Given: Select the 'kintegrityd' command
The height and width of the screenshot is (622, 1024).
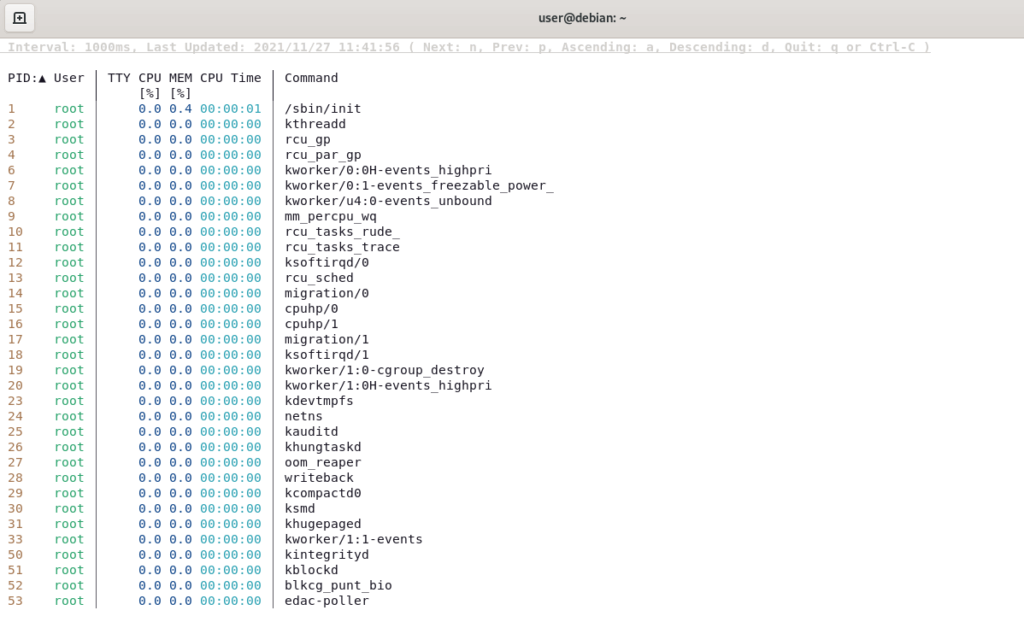Looking at the screenshot, I should (327, 555).
